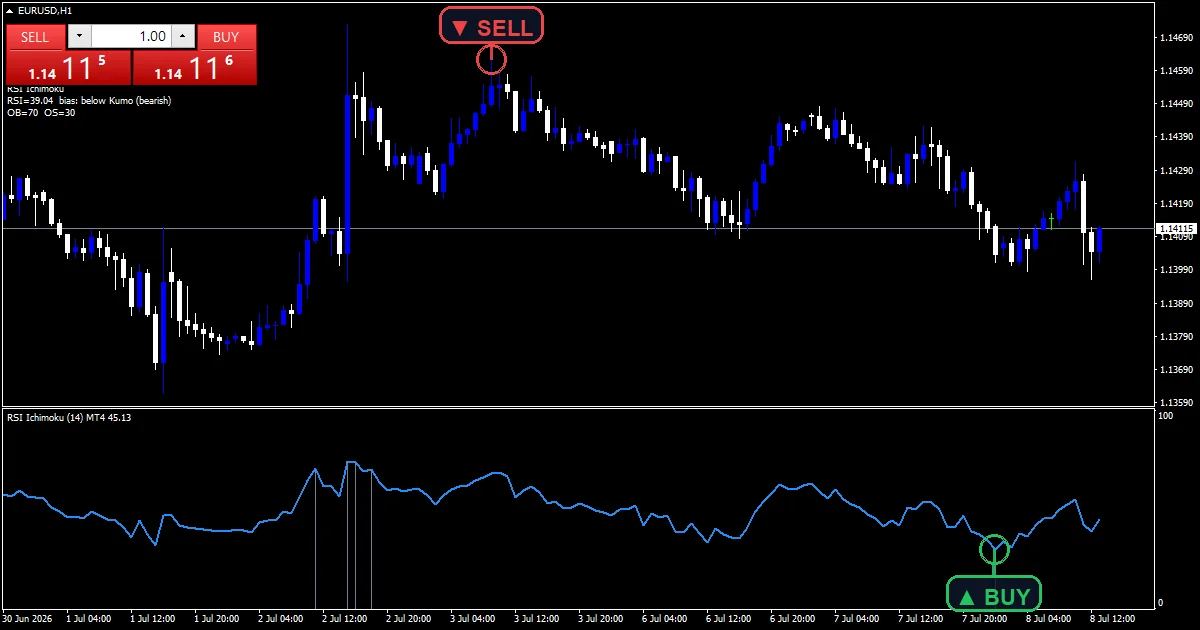The image size is (1200, 630).
Task: Click the 1.14590 price axis label
Action: click(x=1176, y=71)
